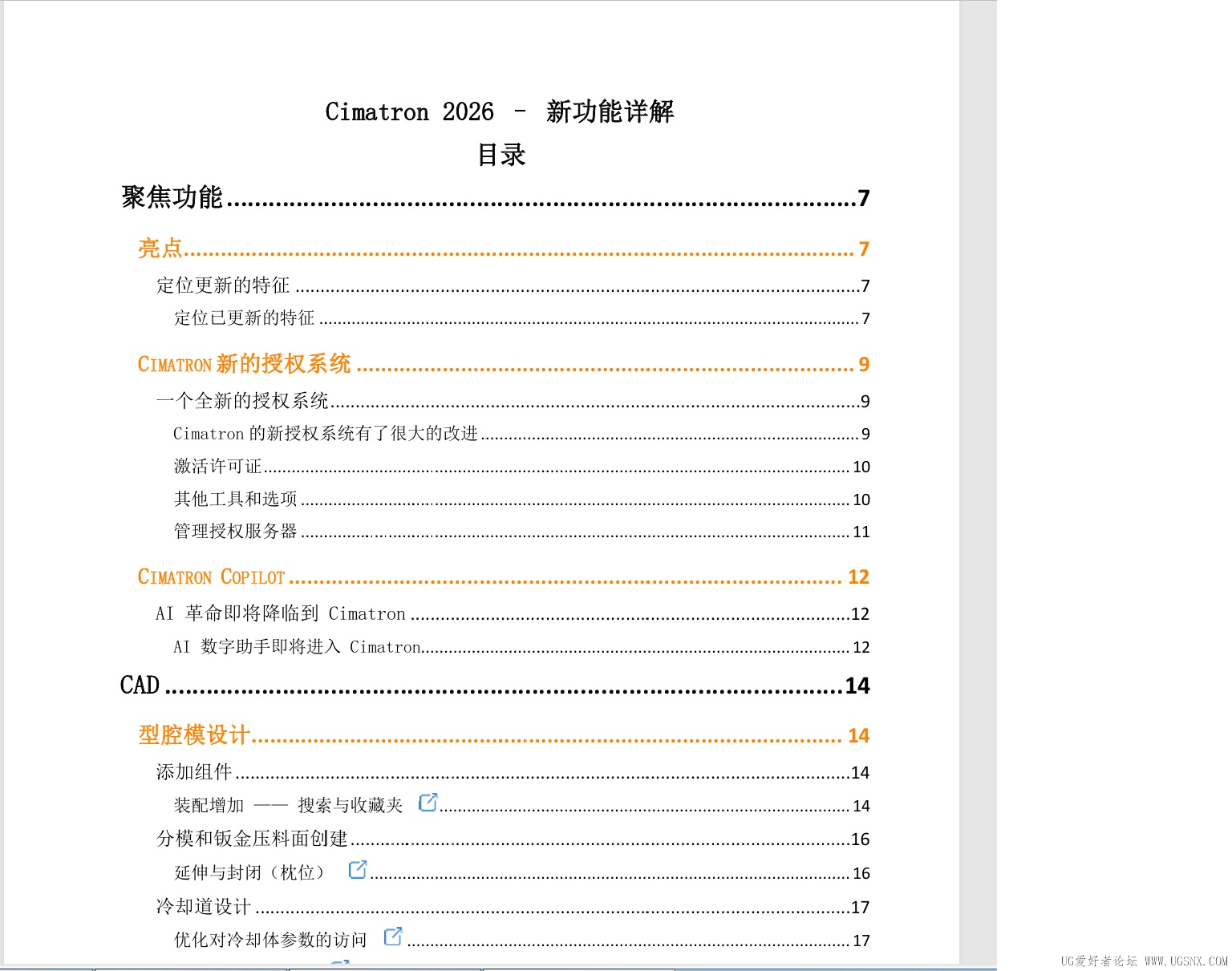
Task: Jump to the 聚焦功能 chapter entry
Action: (x=495, y=197)
